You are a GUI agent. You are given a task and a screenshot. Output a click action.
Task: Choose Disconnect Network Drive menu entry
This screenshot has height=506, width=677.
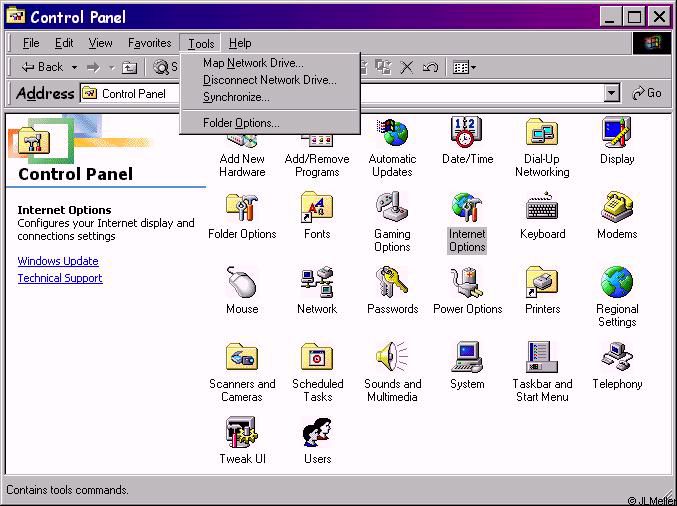(x=270, y=80)
